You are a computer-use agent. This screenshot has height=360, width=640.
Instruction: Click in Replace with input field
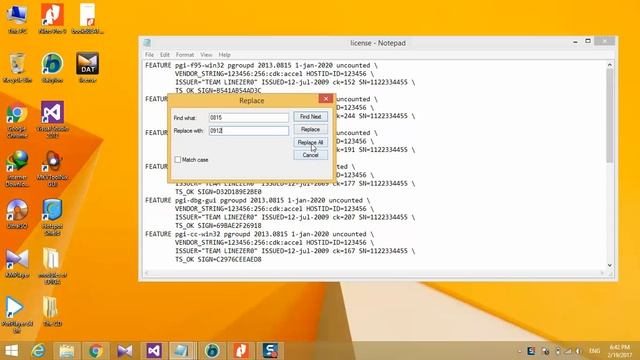point(249,131)
